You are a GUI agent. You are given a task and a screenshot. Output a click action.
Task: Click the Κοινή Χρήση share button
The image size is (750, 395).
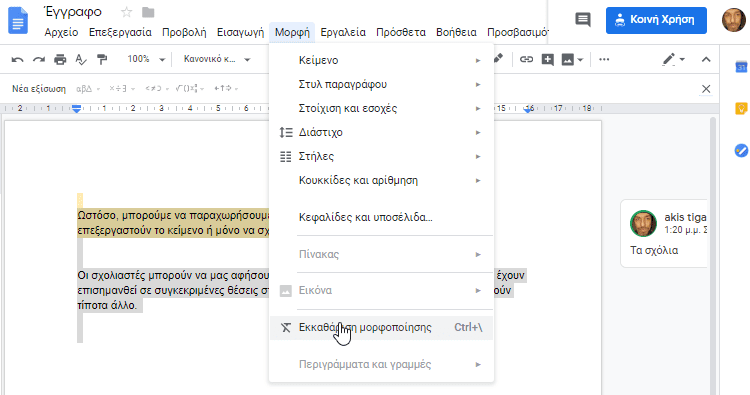[656, 20]
